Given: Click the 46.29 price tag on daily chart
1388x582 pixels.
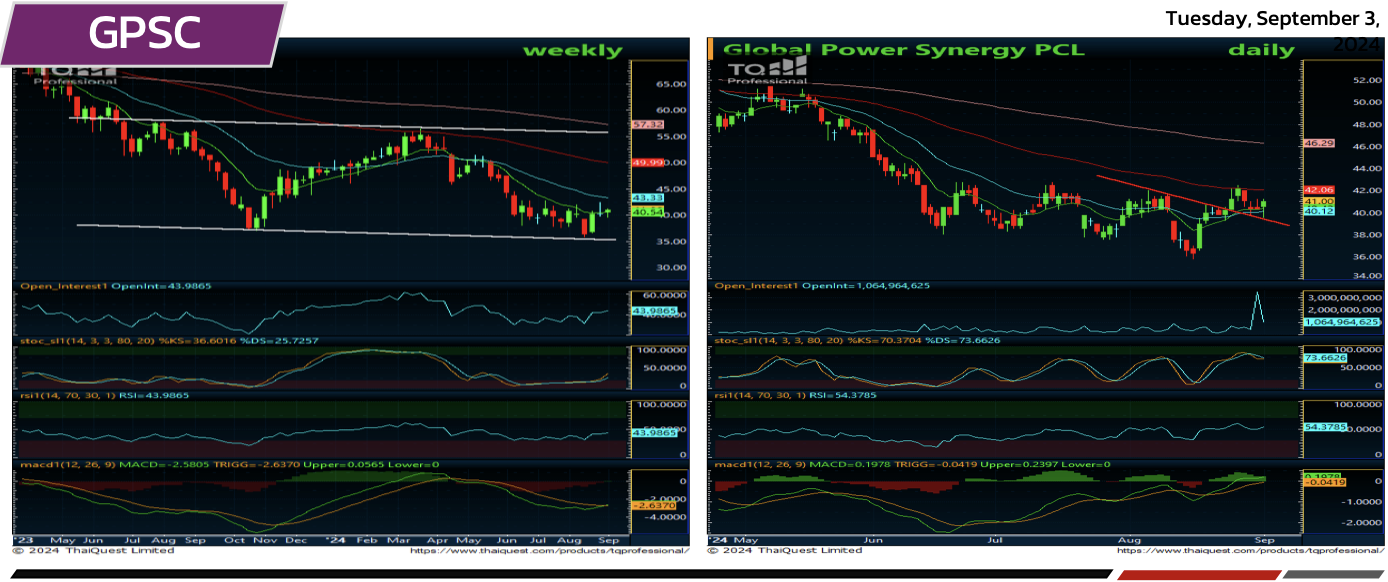Looking at the screenshot, I should (1320, 144).
